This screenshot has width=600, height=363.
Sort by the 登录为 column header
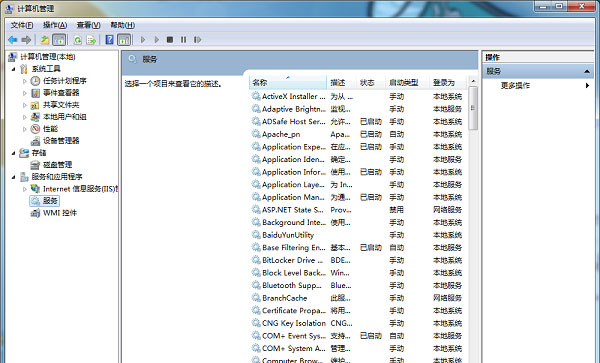point(448,83)
